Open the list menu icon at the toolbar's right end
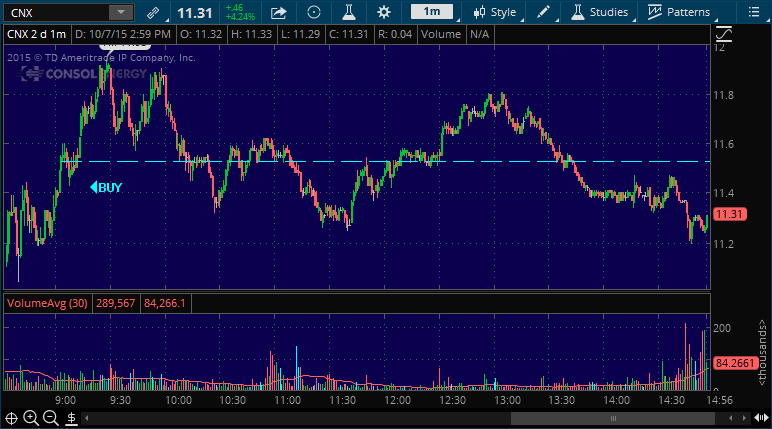 point(754,12)
